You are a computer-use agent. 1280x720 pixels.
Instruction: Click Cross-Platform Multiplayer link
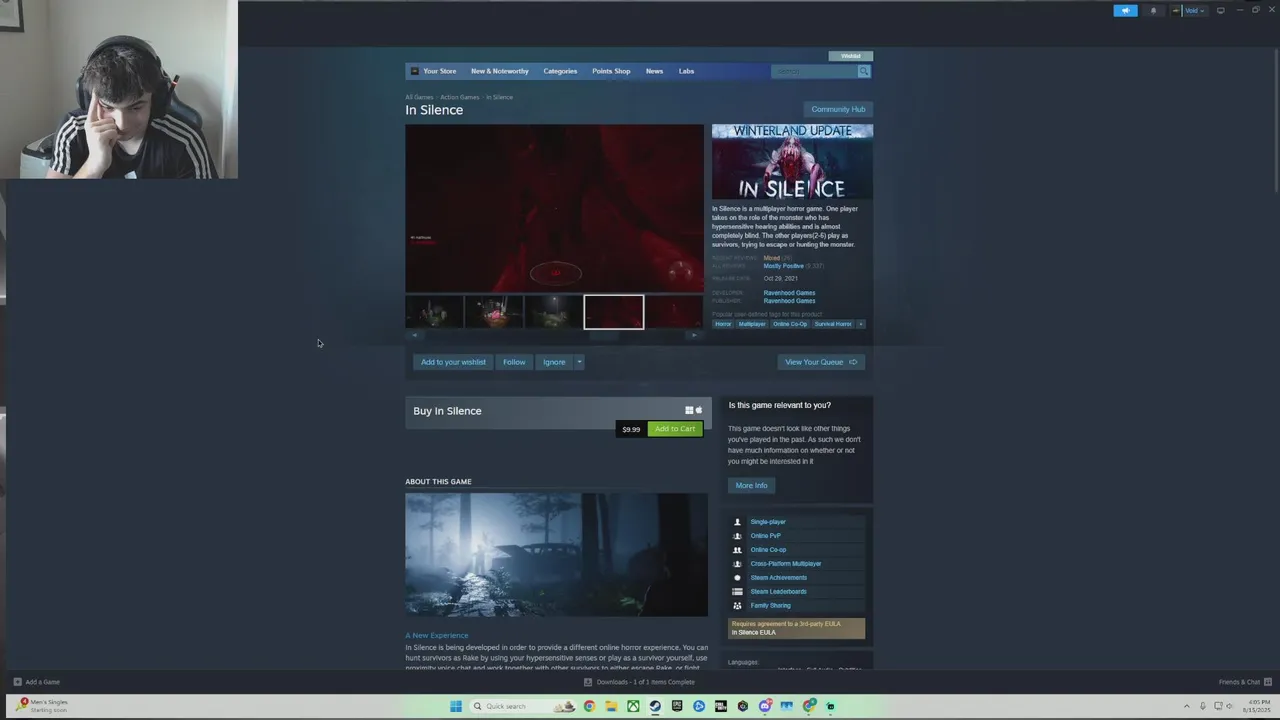click(x=786, y=564)
